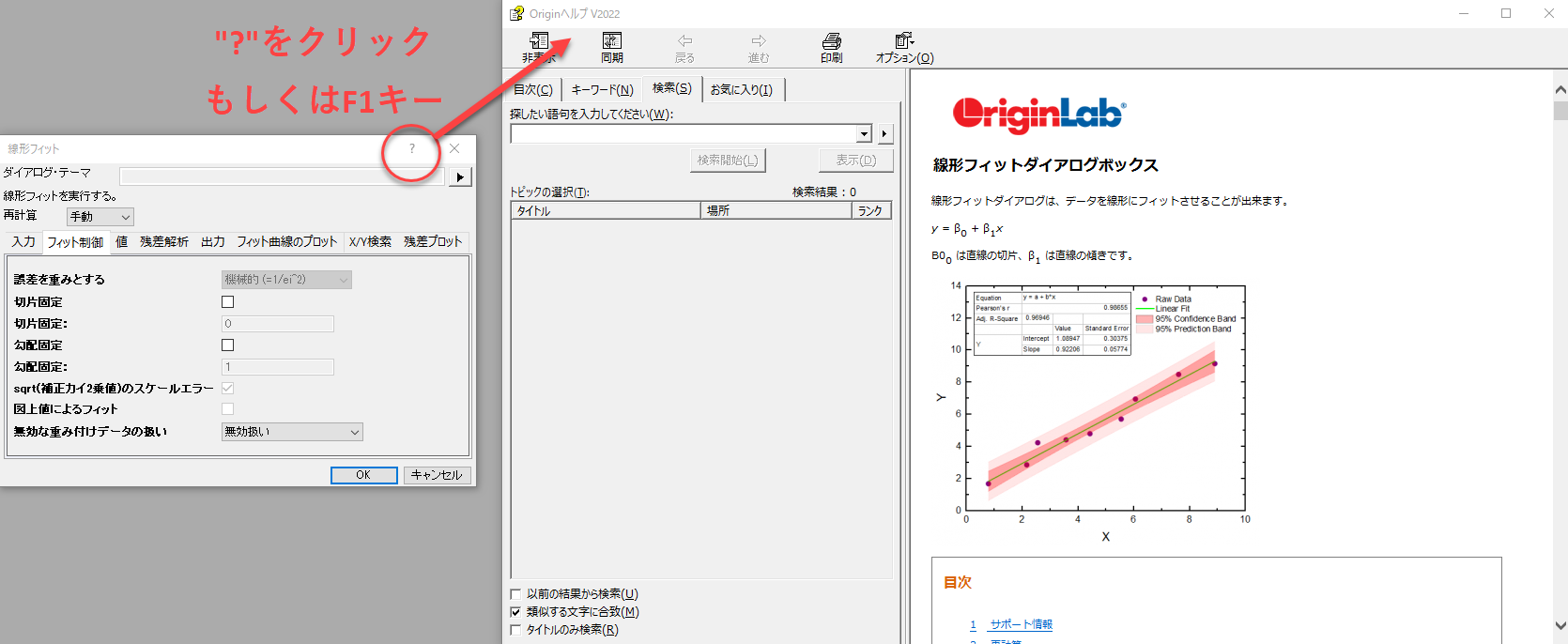The height and width of the screenshot is (644, 1568).
Task: Click the 線形フィットダイアログボックス heading
Action: [1045, 165]
